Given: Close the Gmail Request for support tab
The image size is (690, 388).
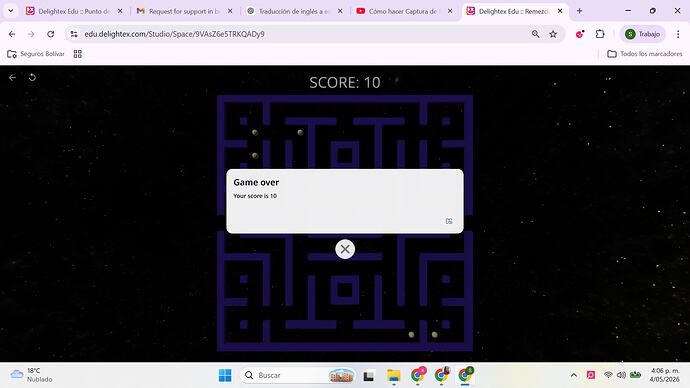Looking at the screenshot, I should tap(230, 11).
